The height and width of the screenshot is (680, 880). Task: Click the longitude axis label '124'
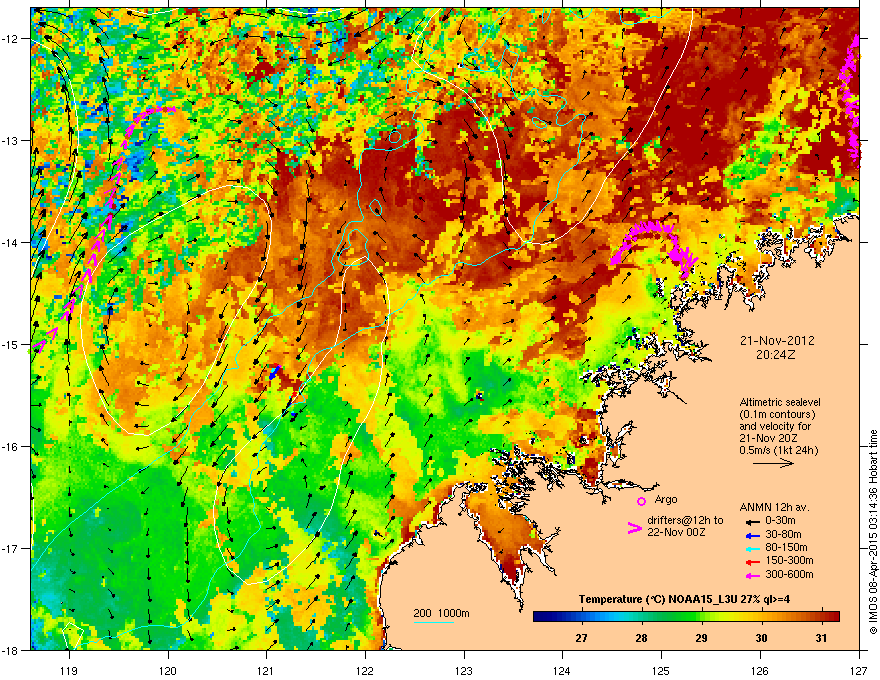click(x=562, y=670)
